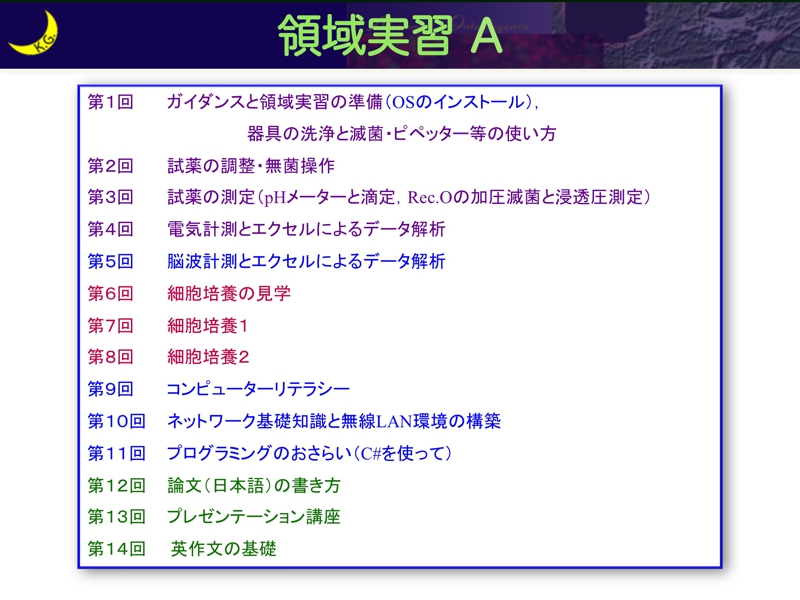
Task: Open 脳波計測とエクセルによるデータ解析
Action: point(306,262)
